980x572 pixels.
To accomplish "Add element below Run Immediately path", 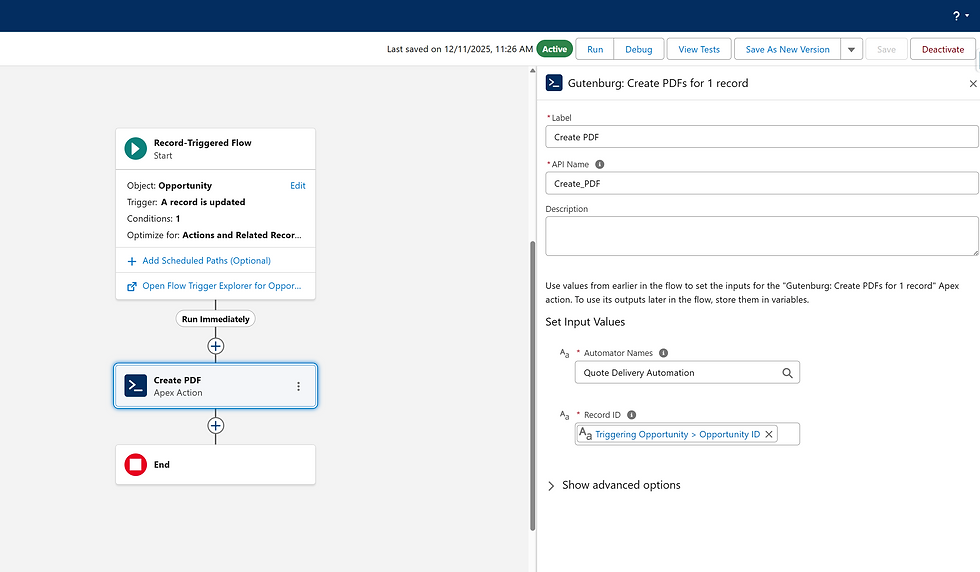I will coord(215,346).
